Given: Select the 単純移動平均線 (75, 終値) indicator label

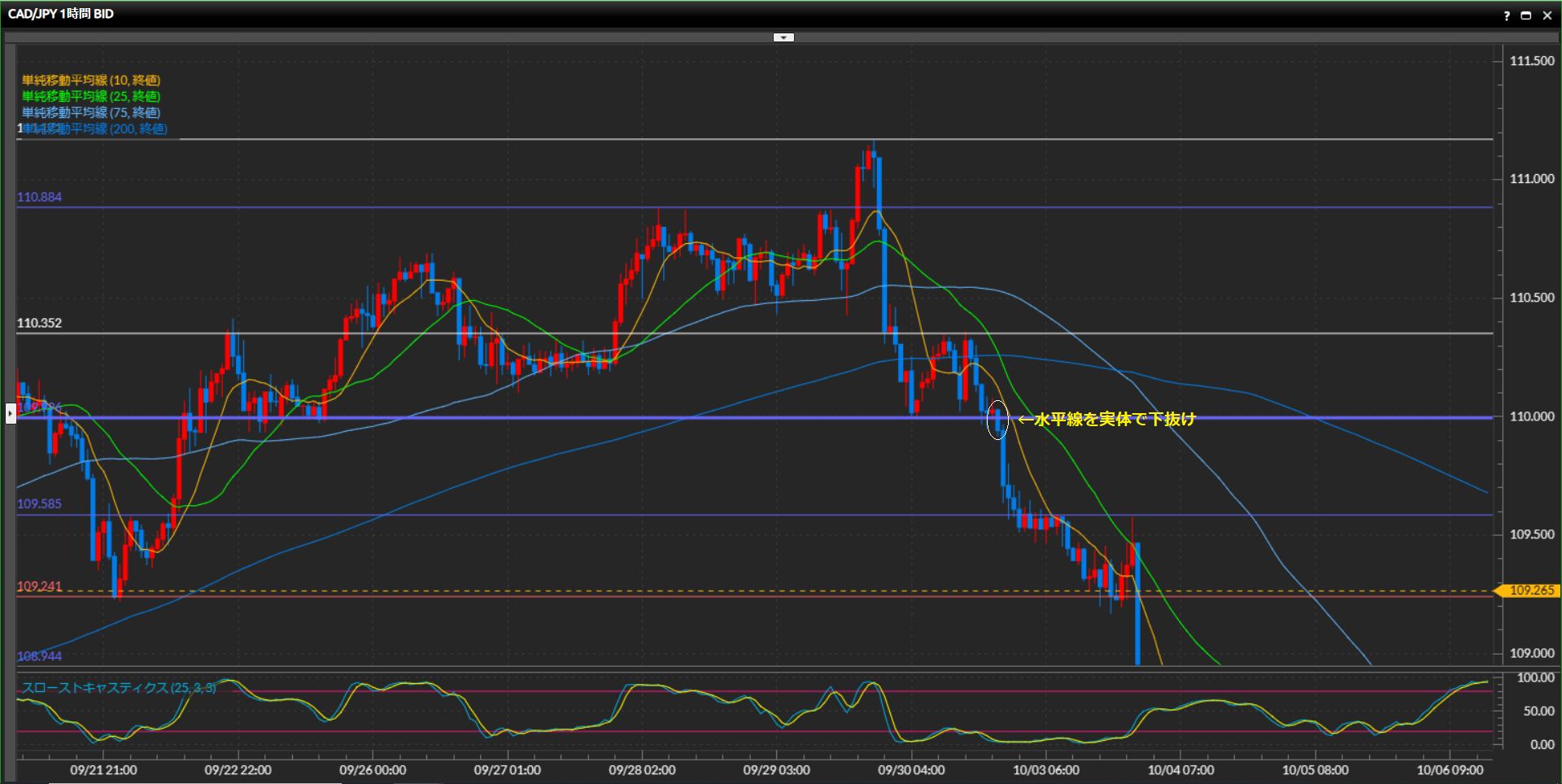Looking at the screenshot, I should pos(91,112).
